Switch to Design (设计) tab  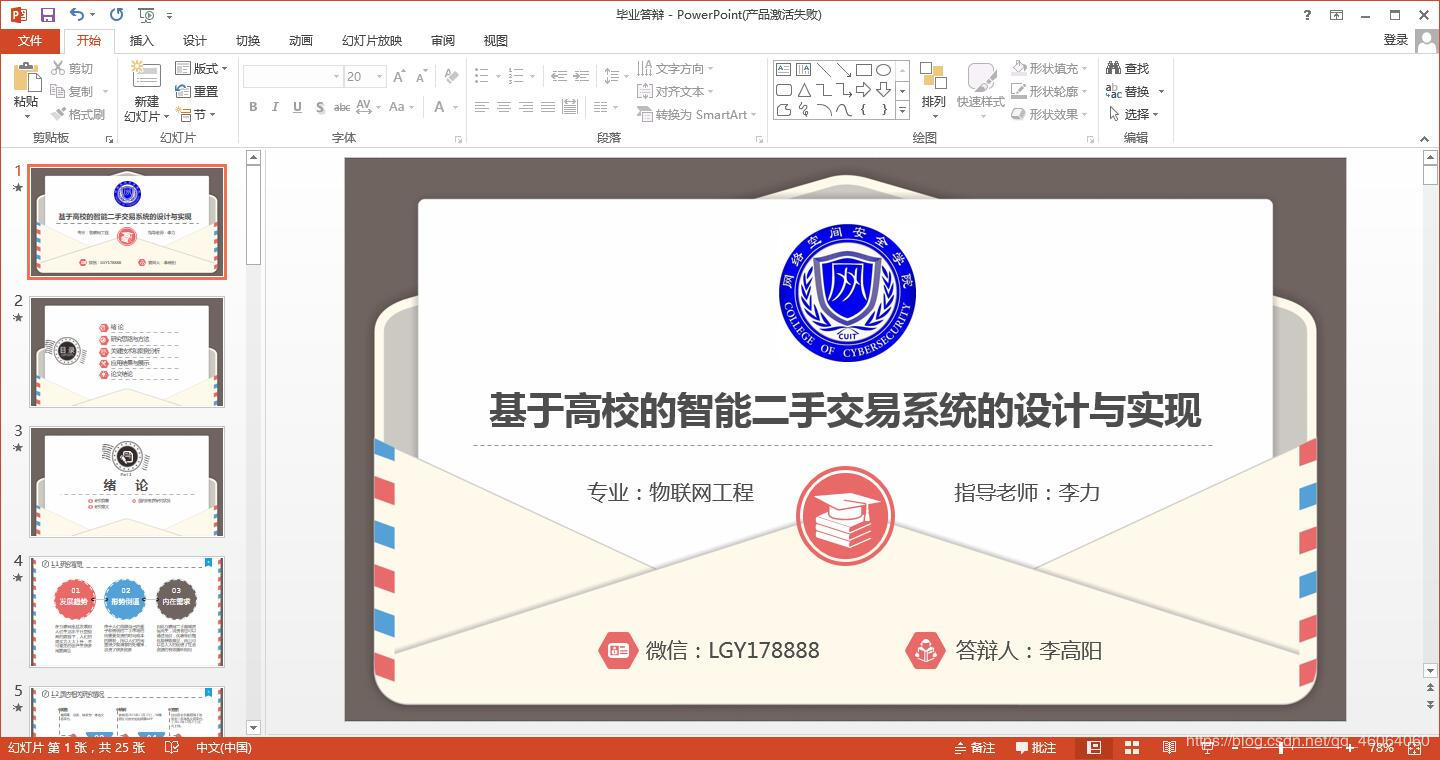point(194,40)
